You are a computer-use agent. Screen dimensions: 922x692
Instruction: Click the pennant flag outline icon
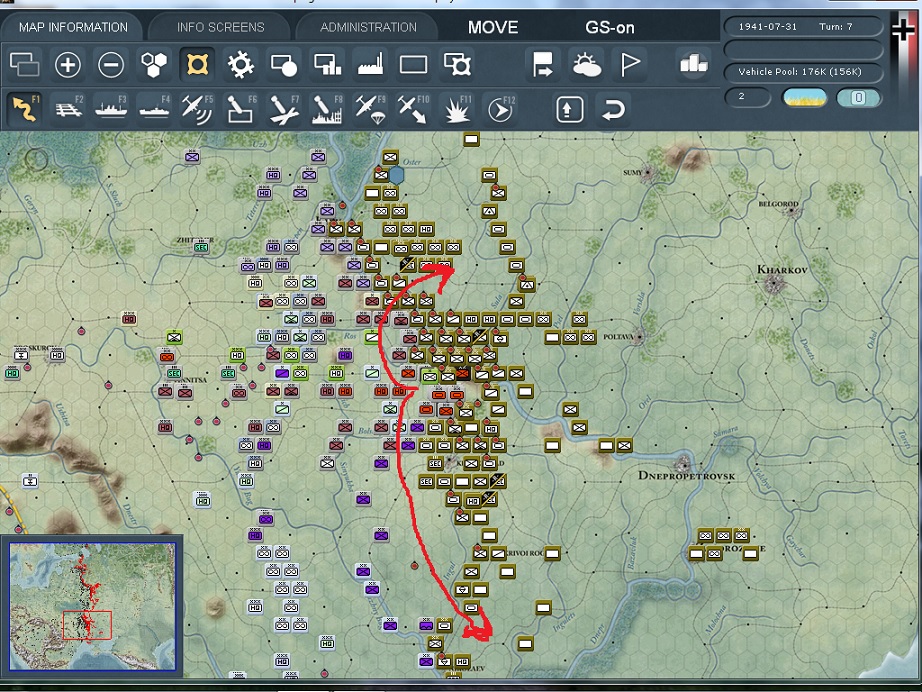tap(630, 64)
